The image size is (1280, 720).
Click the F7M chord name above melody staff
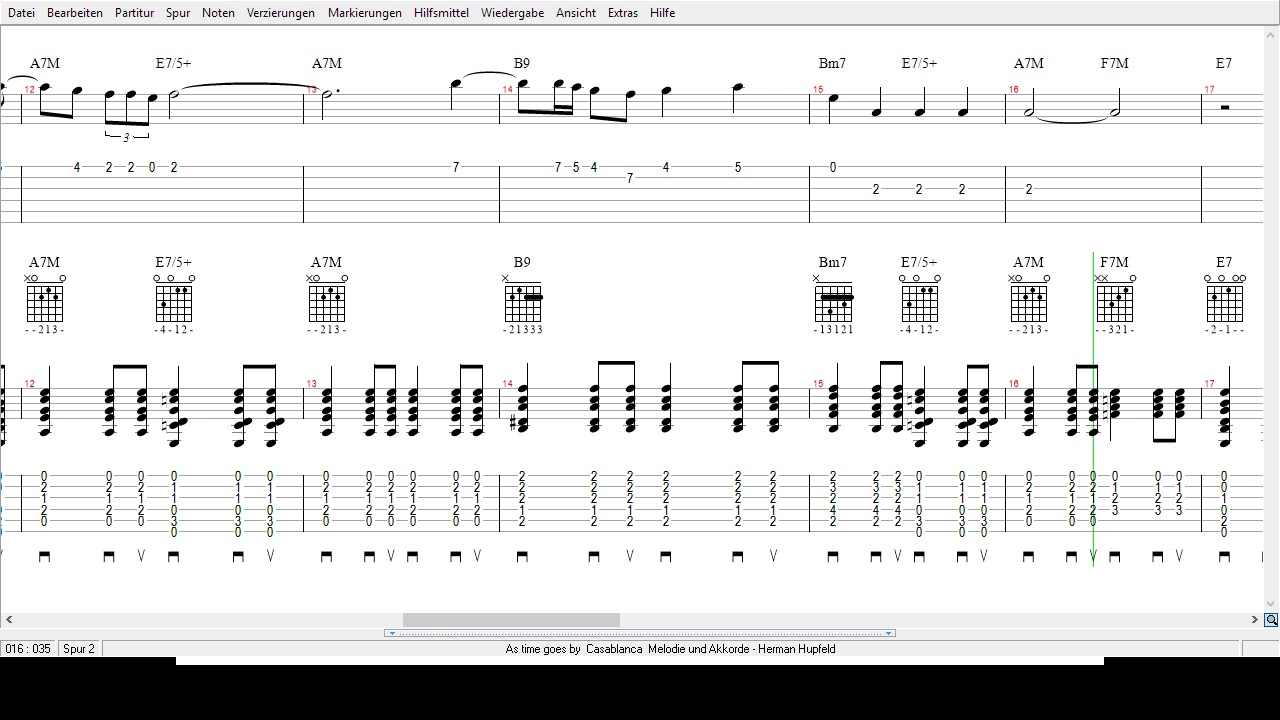tap(1114, 63)
